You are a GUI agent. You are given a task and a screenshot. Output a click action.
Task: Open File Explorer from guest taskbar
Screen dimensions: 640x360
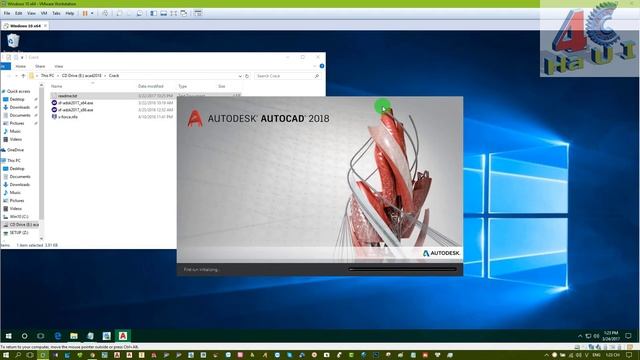click(74, 336)
